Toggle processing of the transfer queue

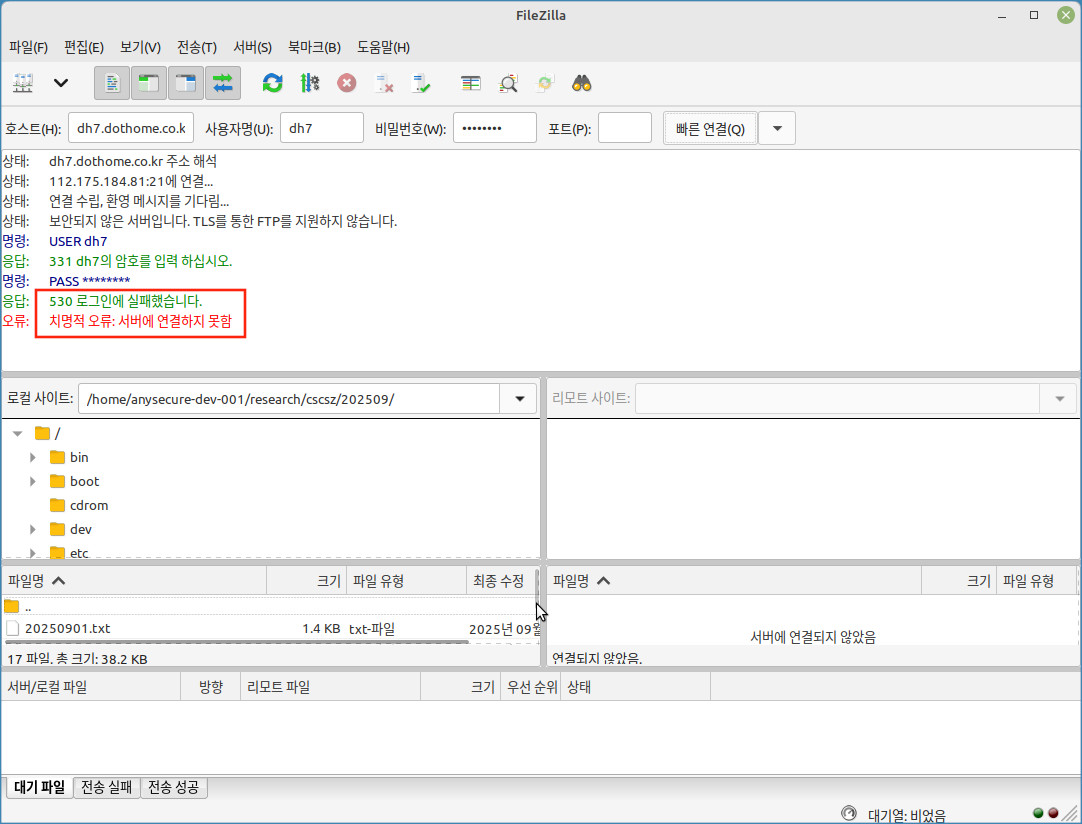click(x=309, y=83)
